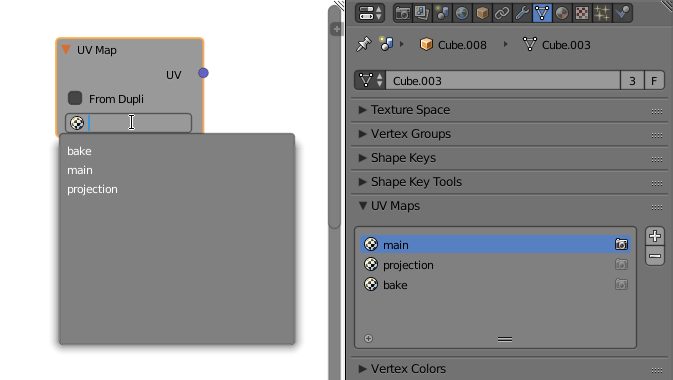
Task: Choose projection from the dropdown list
Action: pyautogui.click(x=92, y=189)
